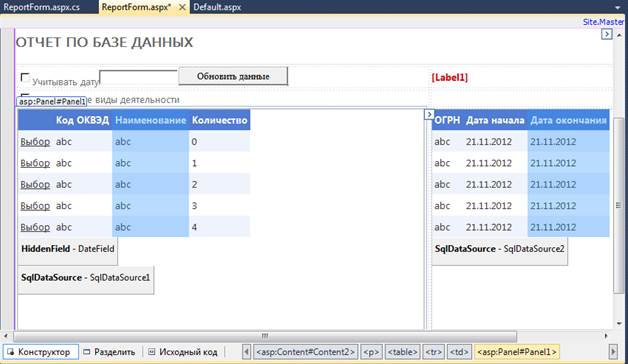Click the vertical scrollbar thumb
Image resolution: width=628 pixels, height=364 pixels.
pos(619,205)
